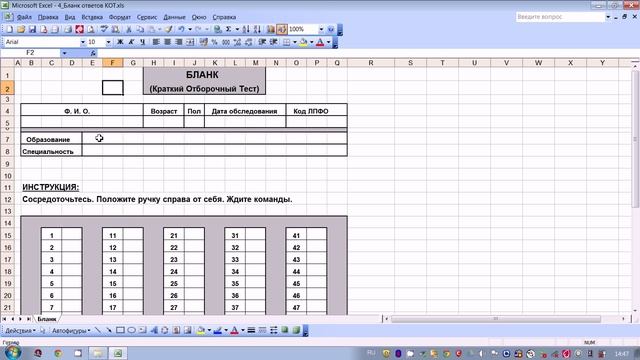Apply the line color in drawing toolbar
This screenshot has width=640, height=360.
218,330
